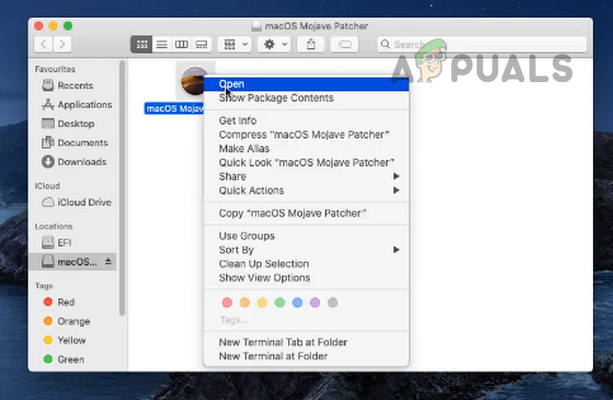Switch to list view in toolbar

[161, 44]
